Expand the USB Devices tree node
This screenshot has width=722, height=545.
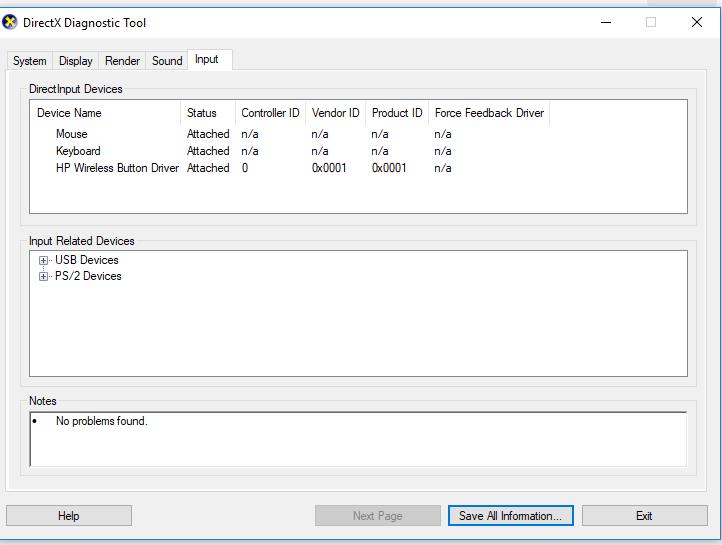click(x=43, y=261)
